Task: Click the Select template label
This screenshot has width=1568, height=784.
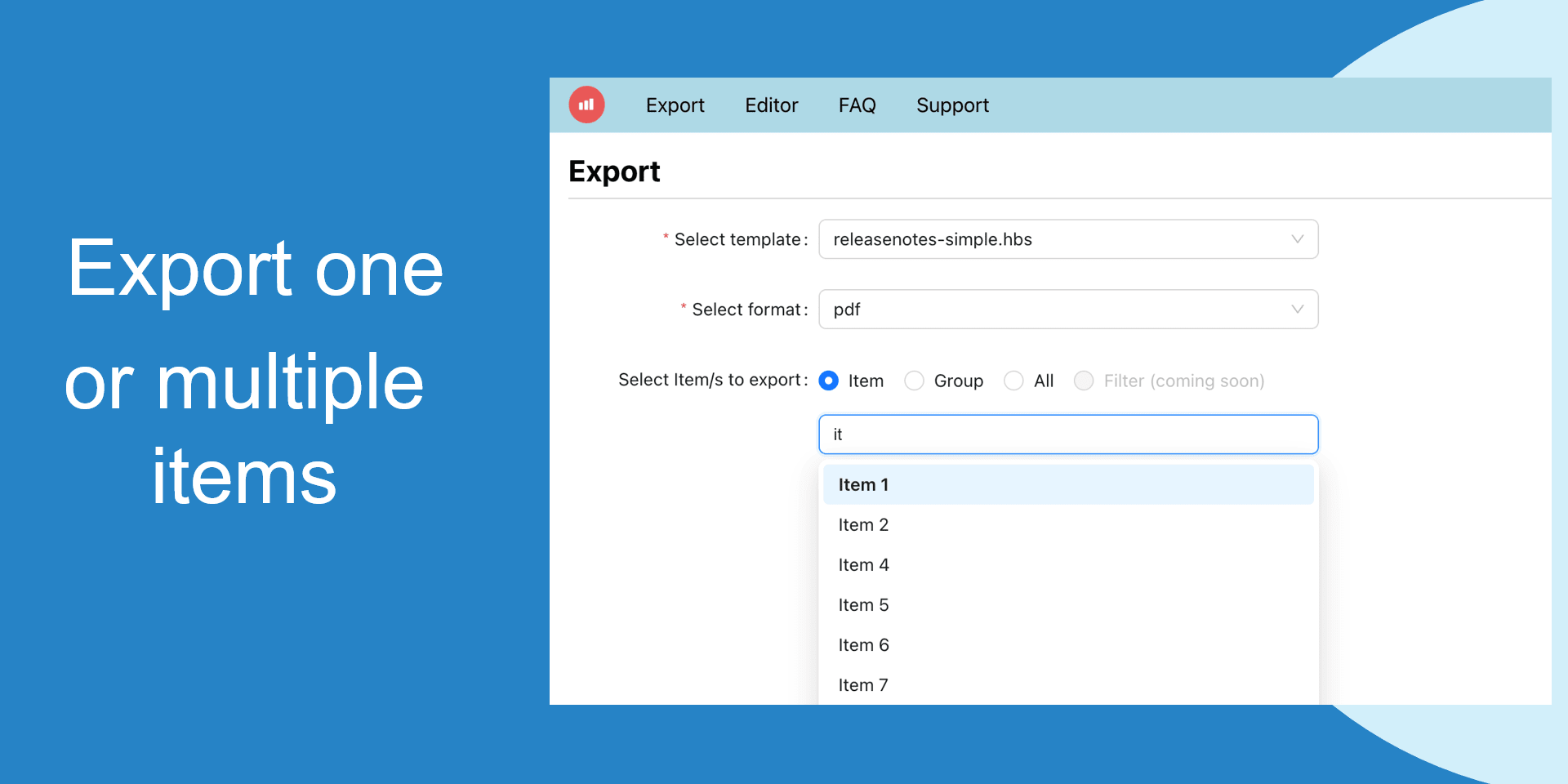Action: click(741, 239)
